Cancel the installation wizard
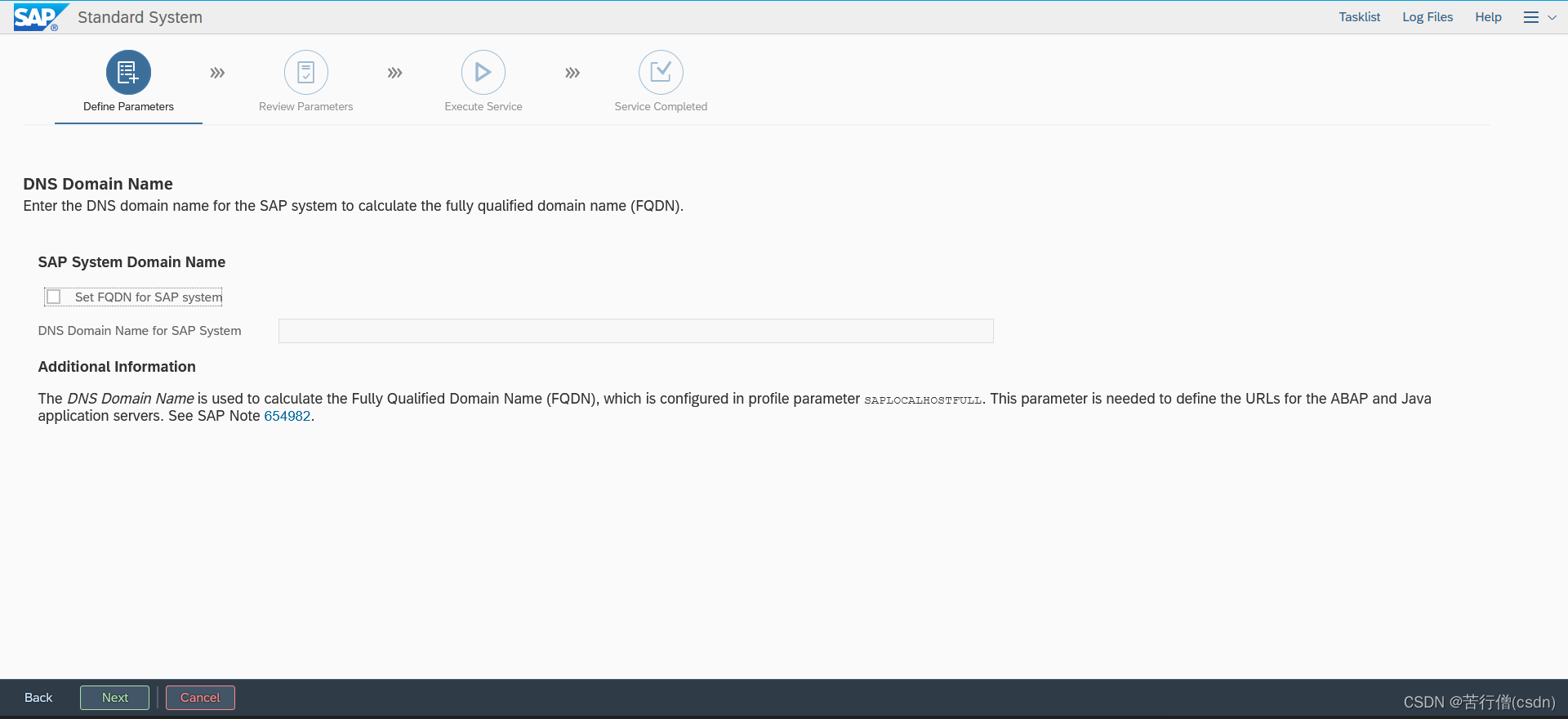The height and width of the screenshot is (719, 1568). point(200,698)
